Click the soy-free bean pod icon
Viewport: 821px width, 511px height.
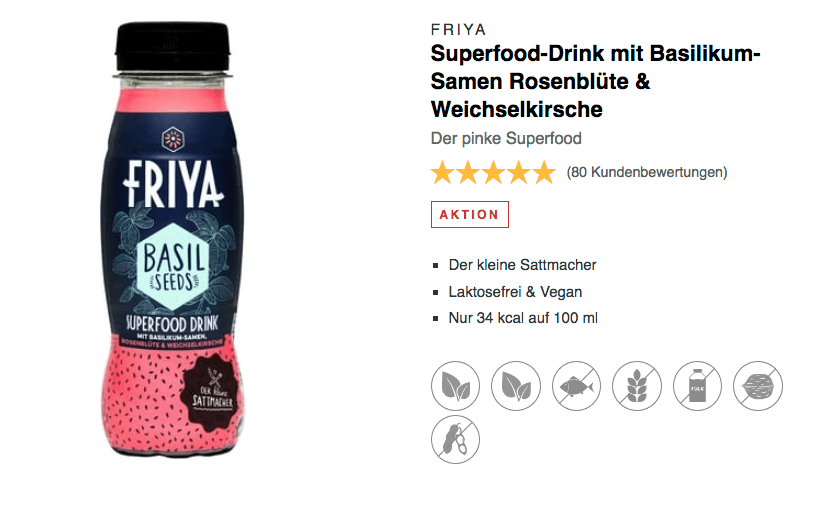pyautogui.click(x=456, y=439)
